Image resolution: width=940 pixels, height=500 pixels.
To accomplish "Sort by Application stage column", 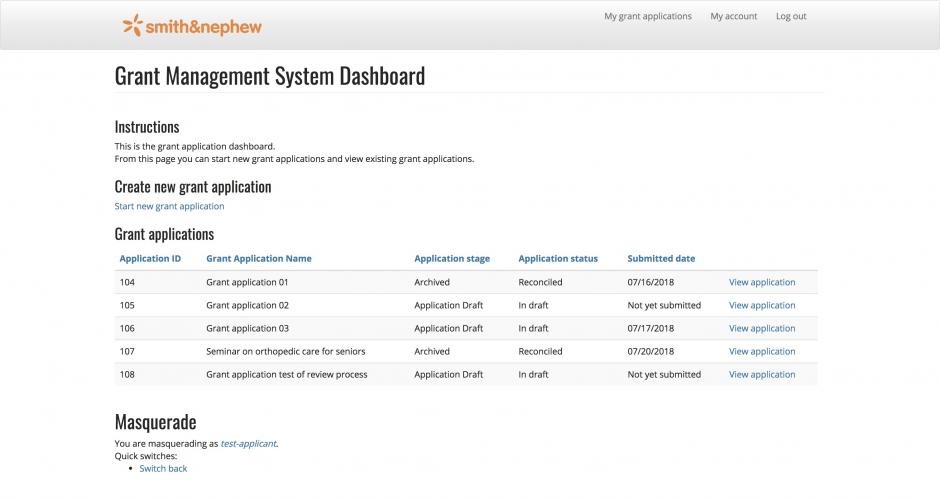I will point(452,258).
